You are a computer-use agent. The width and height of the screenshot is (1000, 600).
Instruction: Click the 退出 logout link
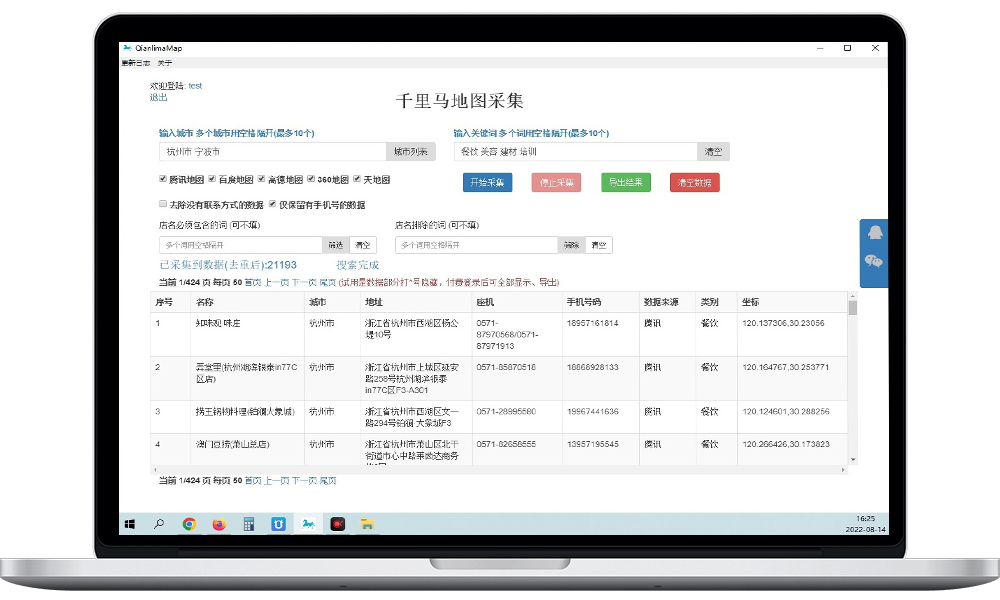click(x=159, y=98)
